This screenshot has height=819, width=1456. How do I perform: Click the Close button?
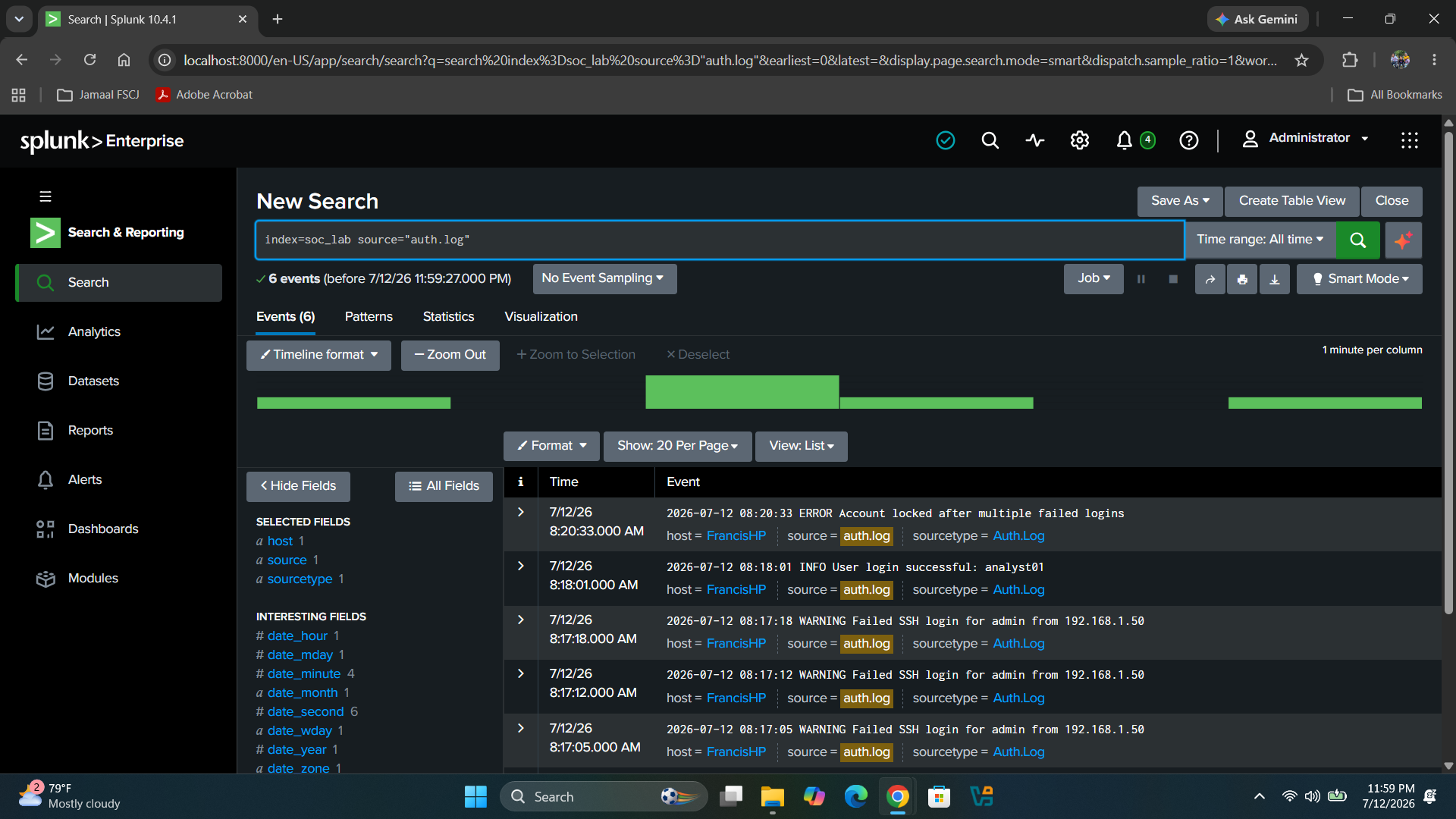pos(1392,201)
